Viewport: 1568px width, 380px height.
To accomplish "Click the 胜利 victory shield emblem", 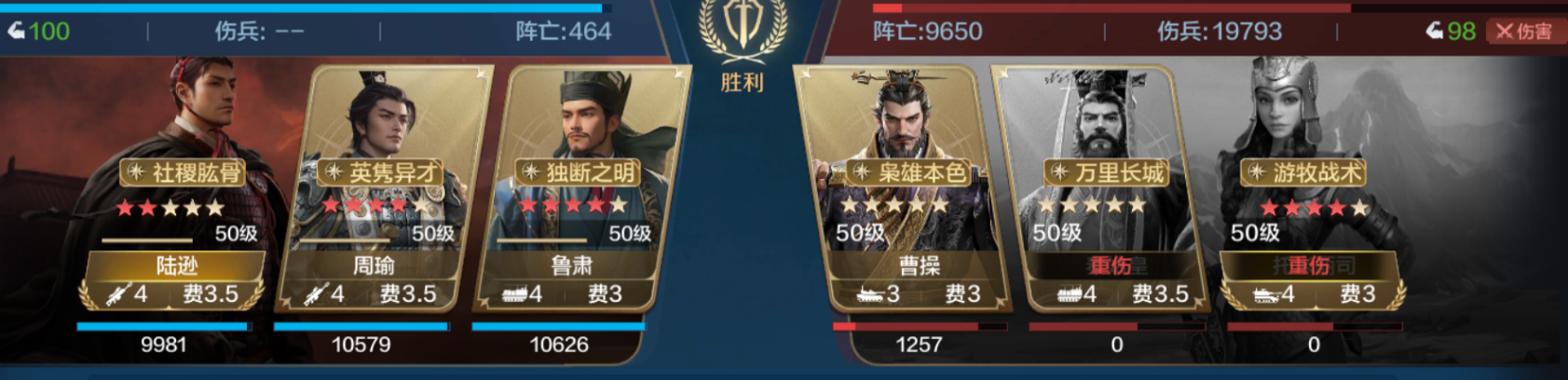I will pos(743,28).
